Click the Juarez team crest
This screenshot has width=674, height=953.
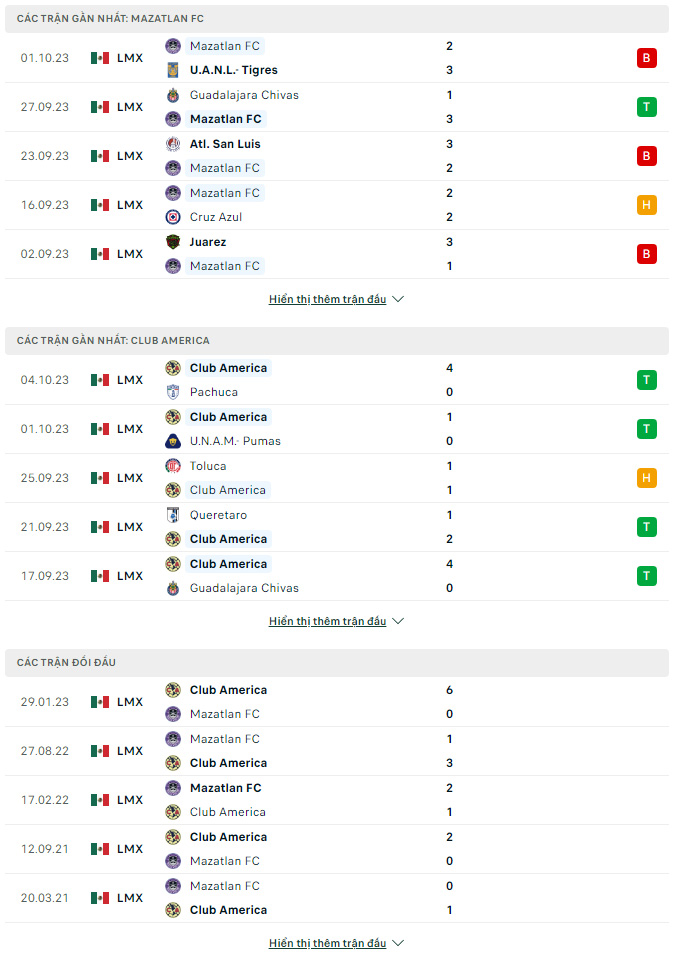click(x=173, y=242)
